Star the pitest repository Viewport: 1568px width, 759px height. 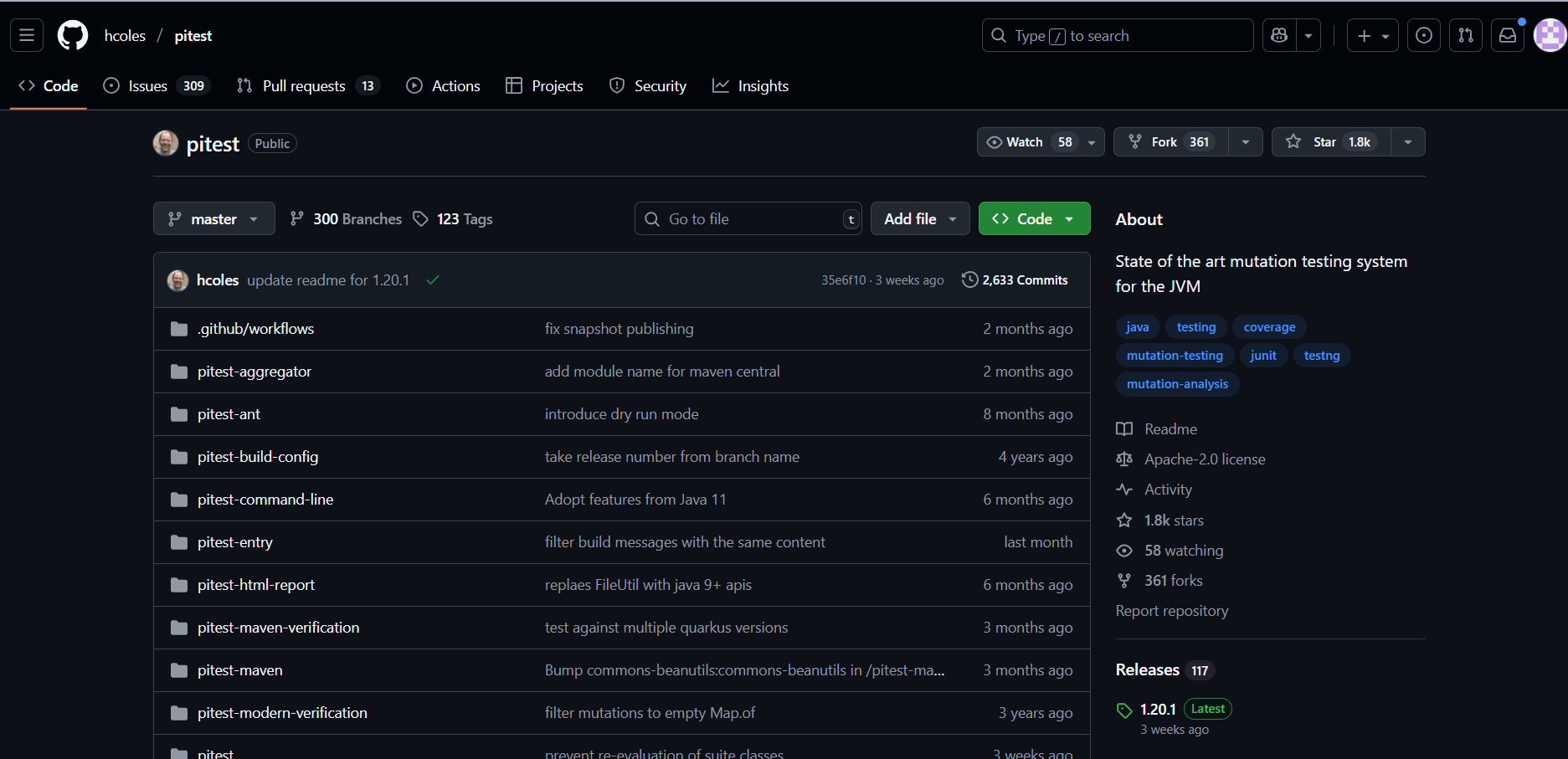(x=1325, y=141)
